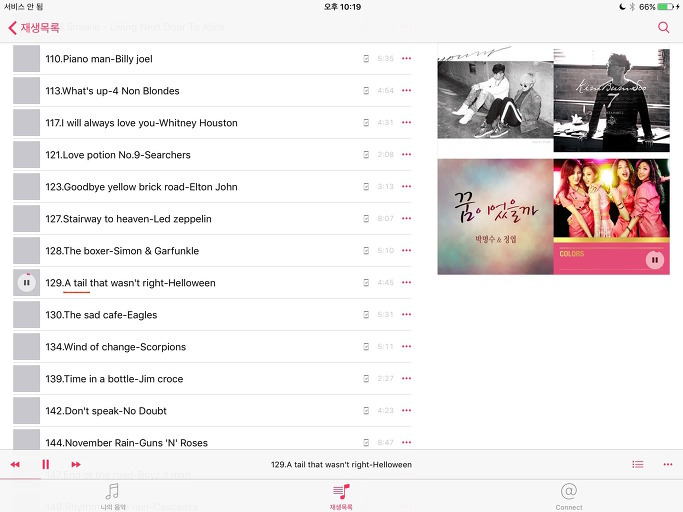Tap the device icon on 134.Wind of change row
The height and width of the screenshot is (512, 683).
pos(366,346)
